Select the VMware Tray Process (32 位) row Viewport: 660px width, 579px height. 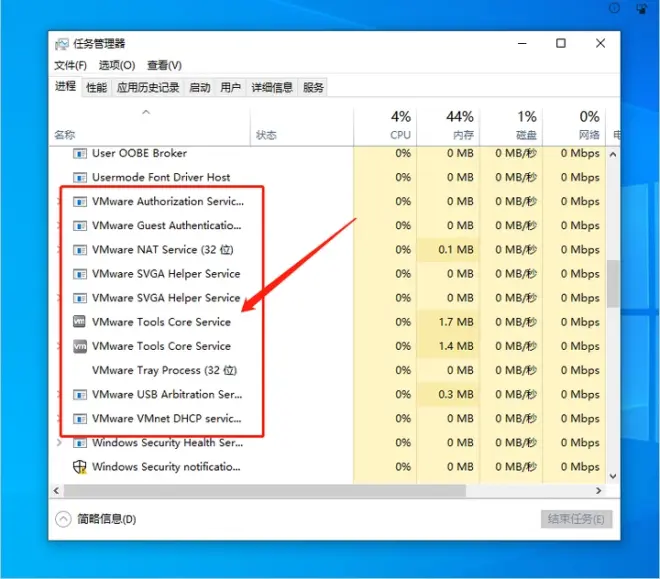pyautogui.click(x=327, y=370)
